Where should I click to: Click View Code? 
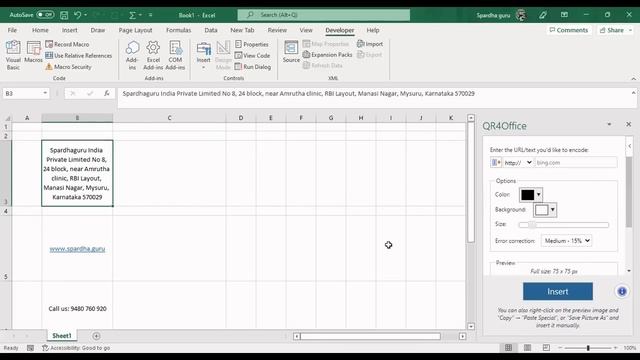[x=252, y=55]
